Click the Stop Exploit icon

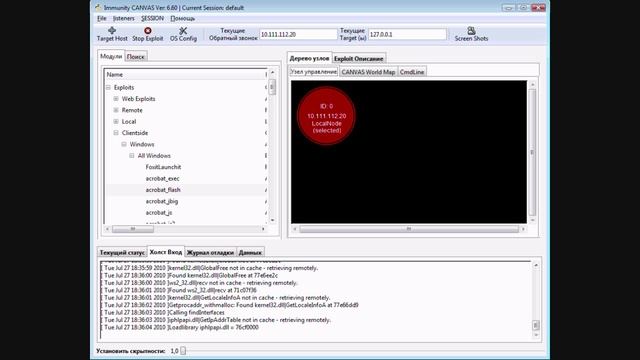coord(147,34)
